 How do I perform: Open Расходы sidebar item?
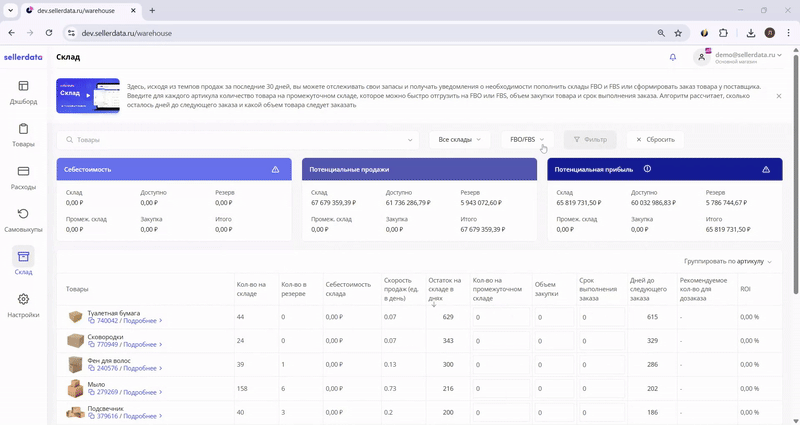point(23,177)
